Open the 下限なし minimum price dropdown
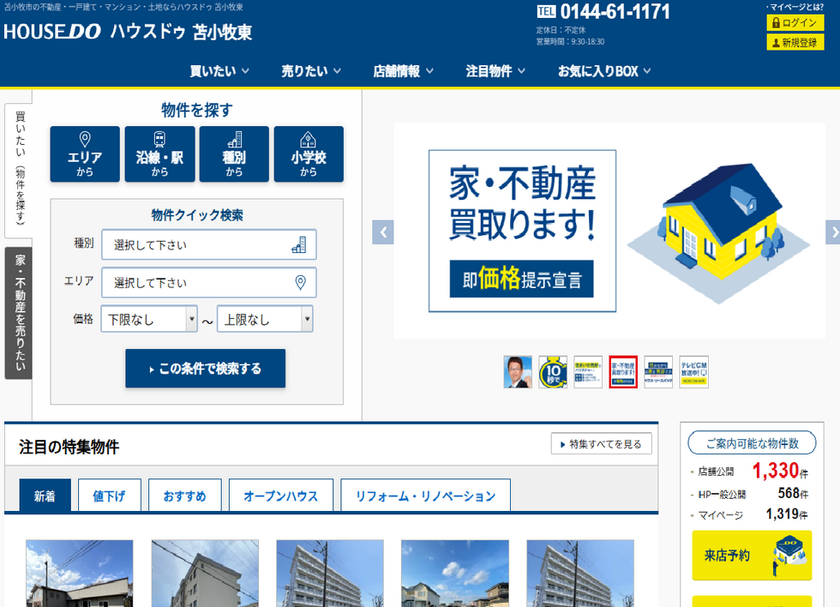This screenshot has height=607, width=840. click(149, 319)
